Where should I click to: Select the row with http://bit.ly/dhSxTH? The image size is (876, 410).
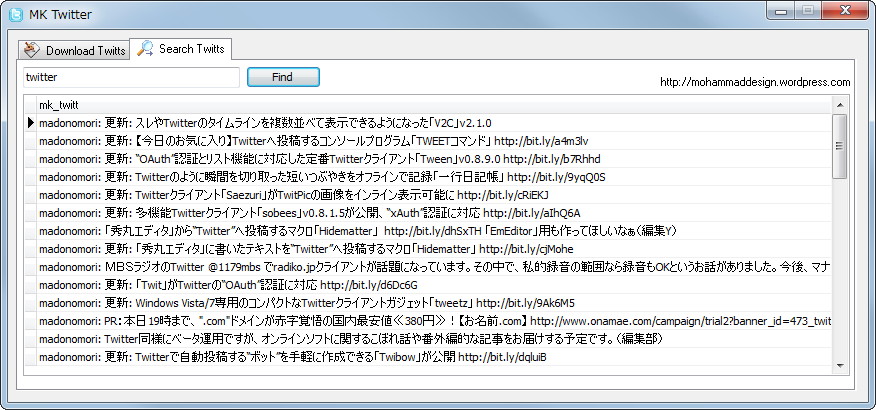click(434, 231)
